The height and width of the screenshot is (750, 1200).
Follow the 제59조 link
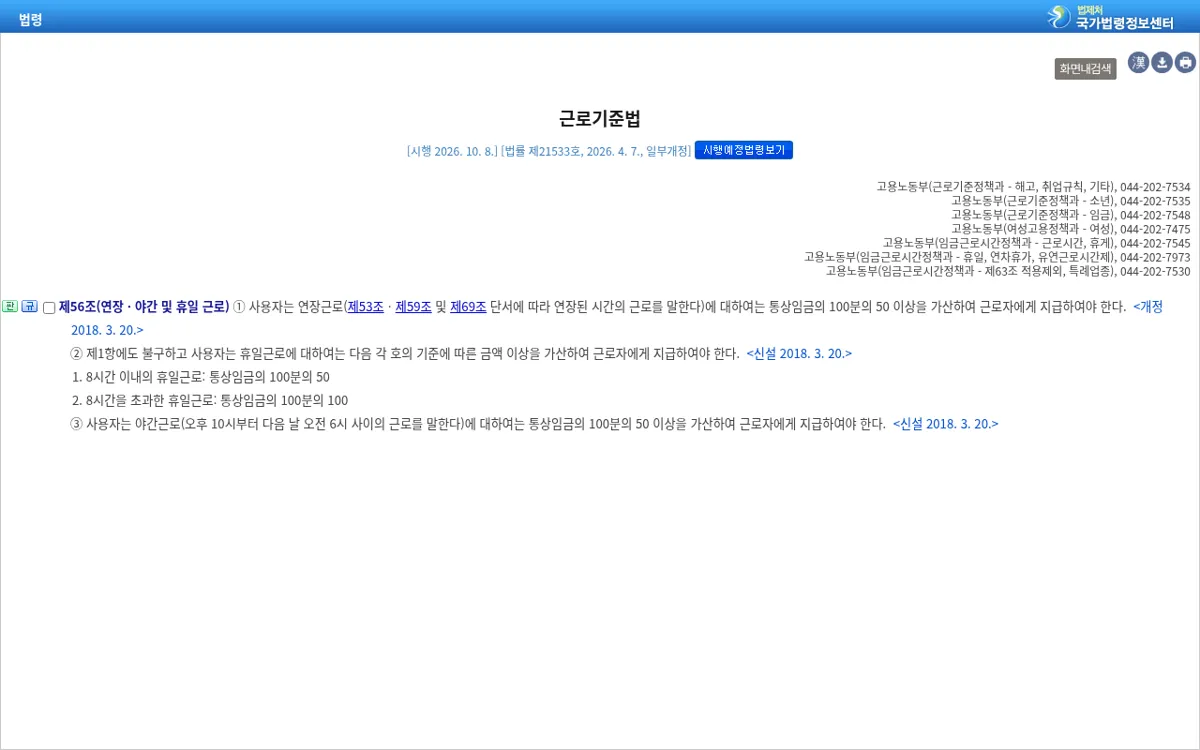(x=413, y=307)
